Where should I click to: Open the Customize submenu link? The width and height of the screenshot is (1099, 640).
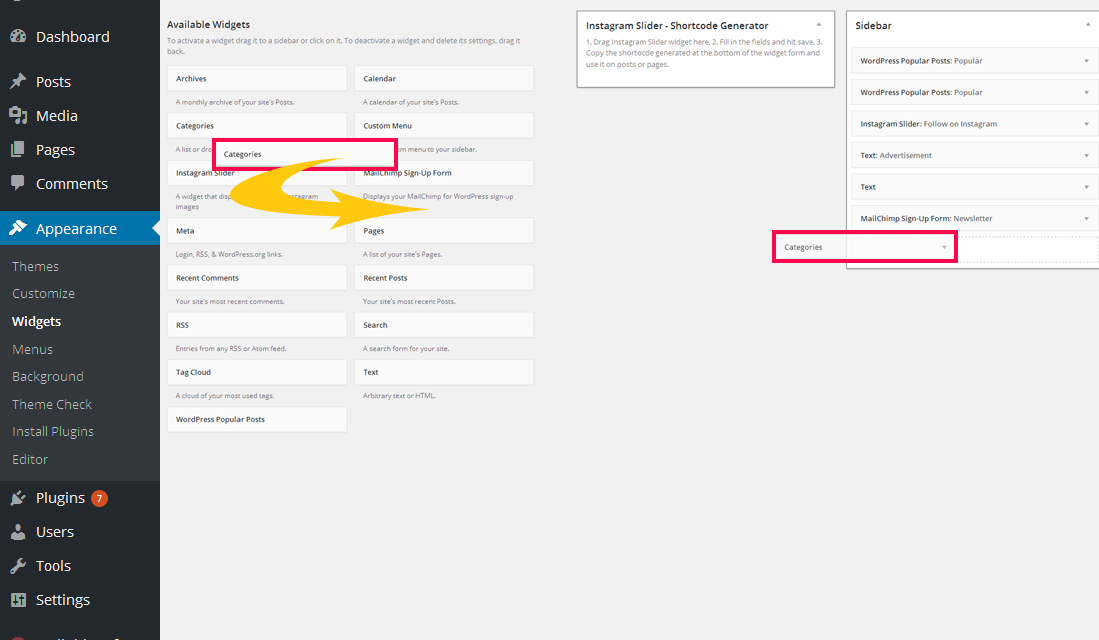click(x=43, y=294)
